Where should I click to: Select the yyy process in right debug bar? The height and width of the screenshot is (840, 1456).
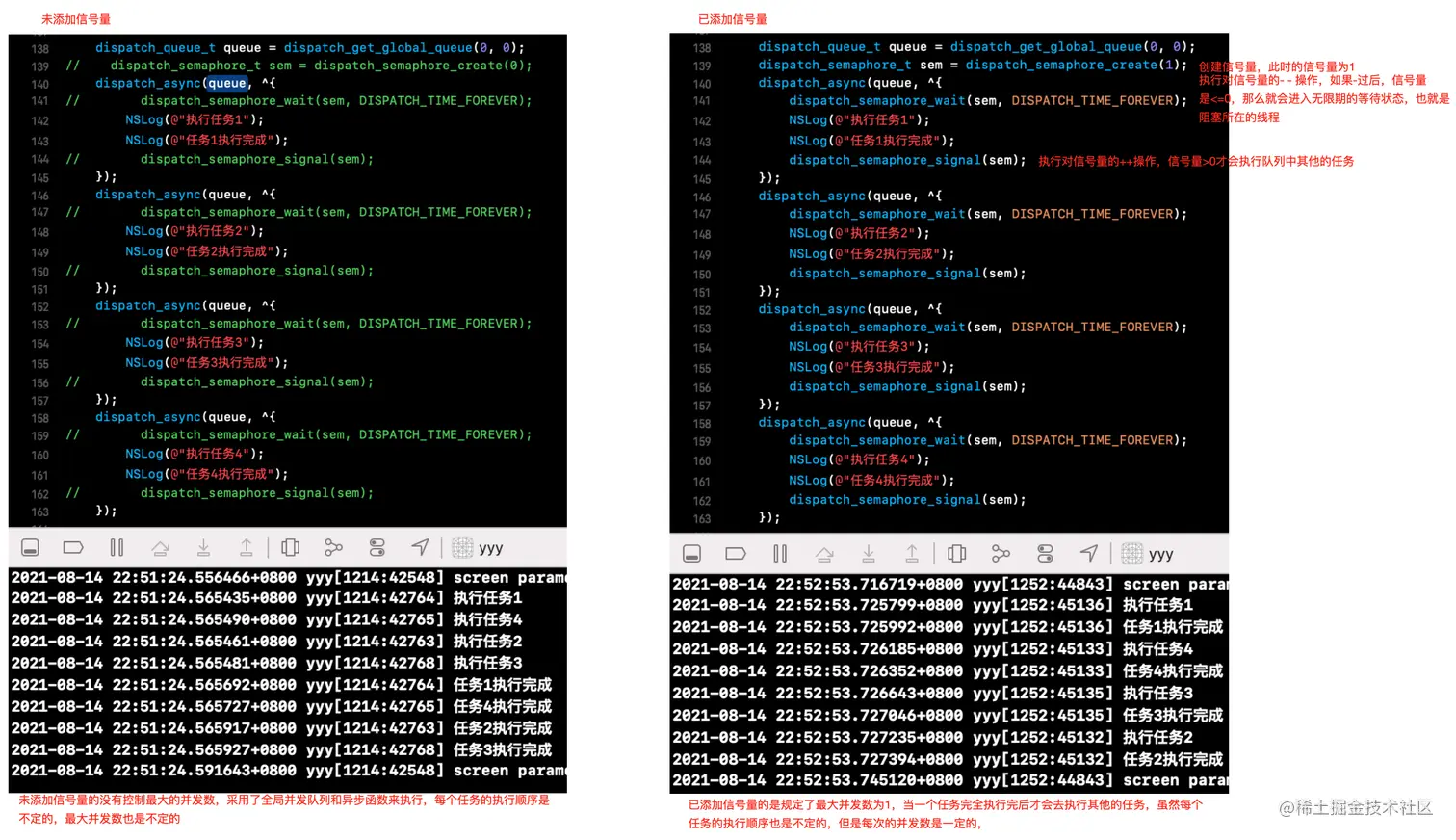tap(1148, 554)
